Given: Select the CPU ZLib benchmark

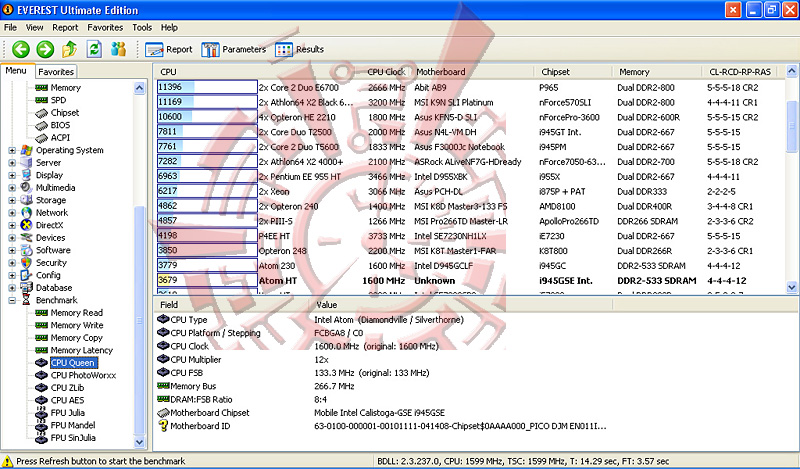Looking at the screenshot, I should click(67, 388).
